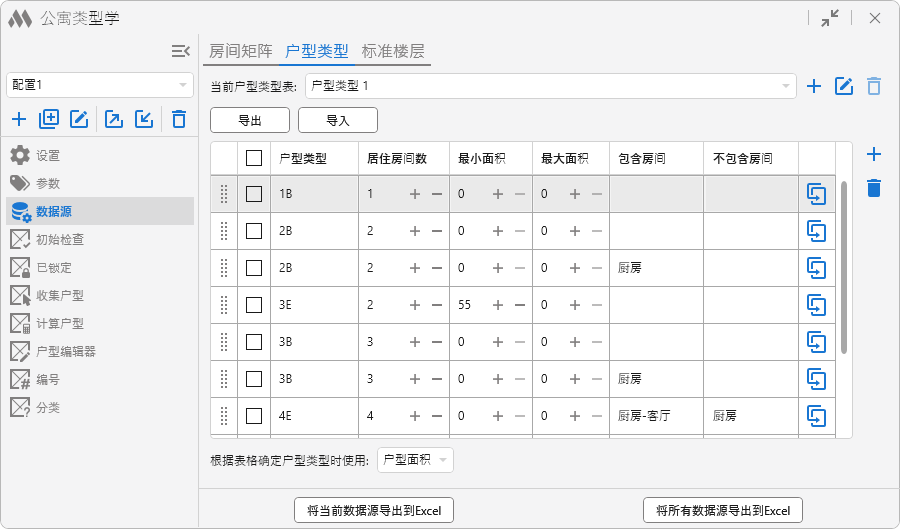Click the delete configuration trash icon
This screenshot has height=529, width=900.
[179, 120]
